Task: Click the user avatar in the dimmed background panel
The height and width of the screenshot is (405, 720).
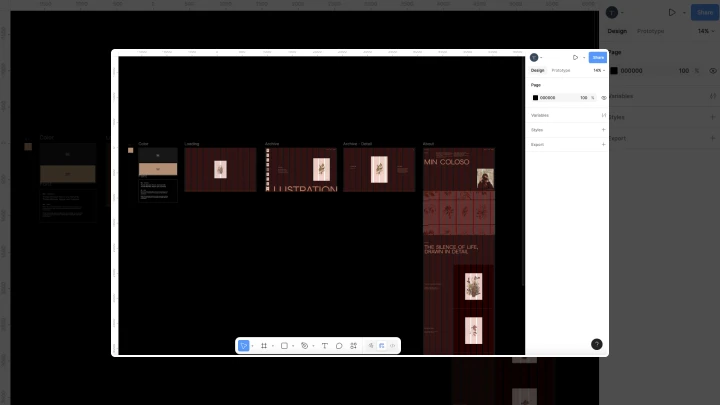Action: point(612,12)
